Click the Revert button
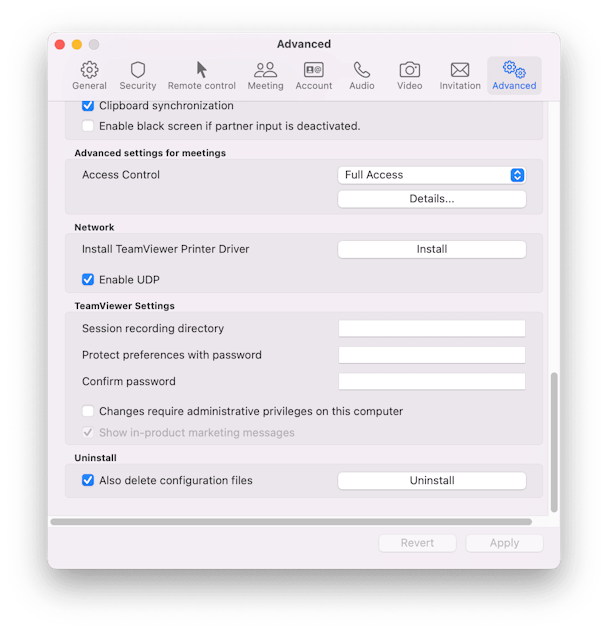 click(x=417, y=543)
